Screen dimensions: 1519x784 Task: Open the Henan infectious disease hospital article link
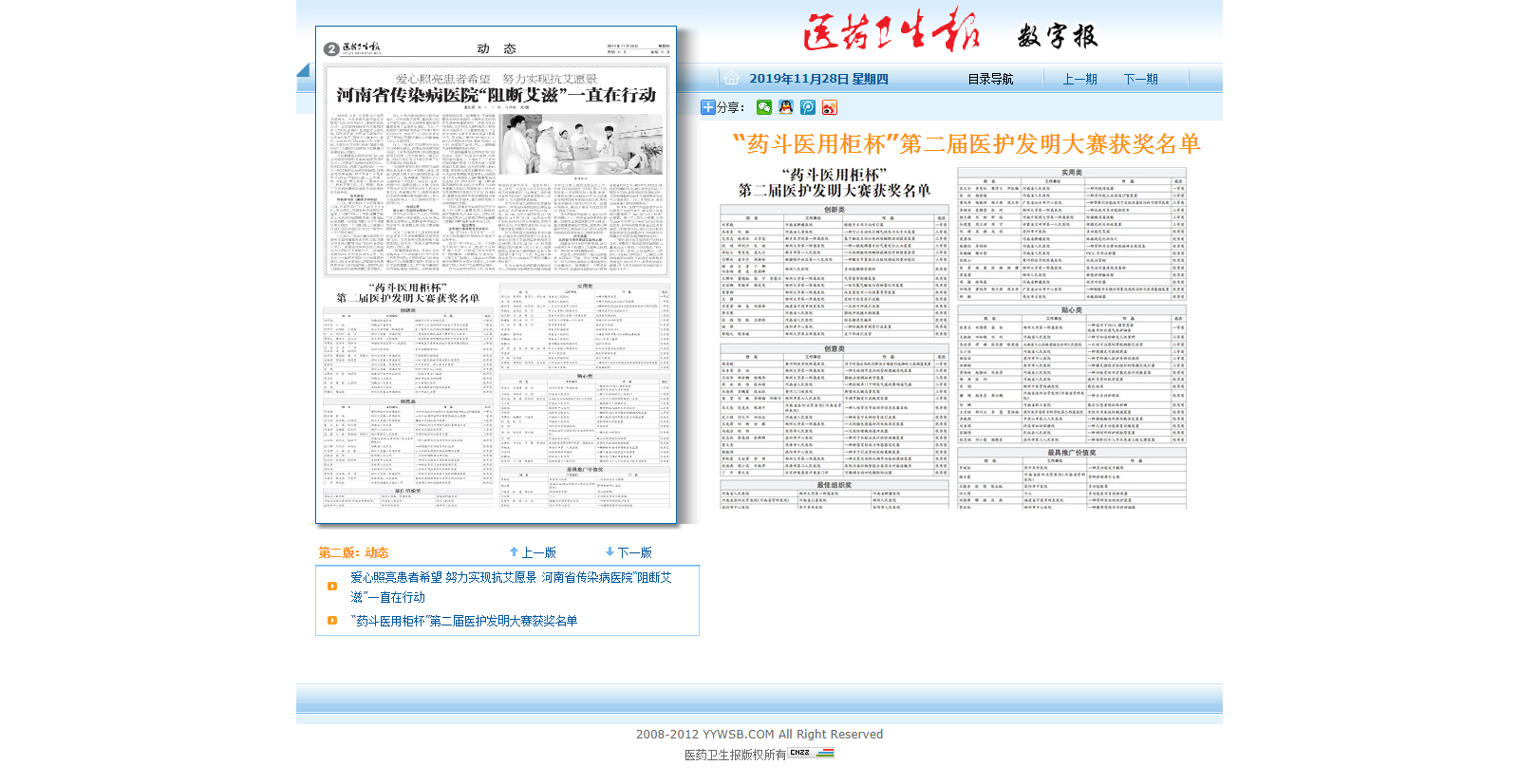(x=511, y=587)
